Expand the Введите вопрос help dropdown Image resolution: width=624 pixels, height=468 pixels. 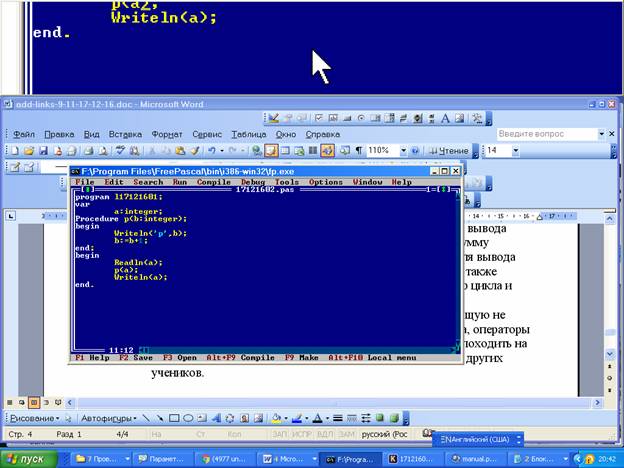click(601, 134)
